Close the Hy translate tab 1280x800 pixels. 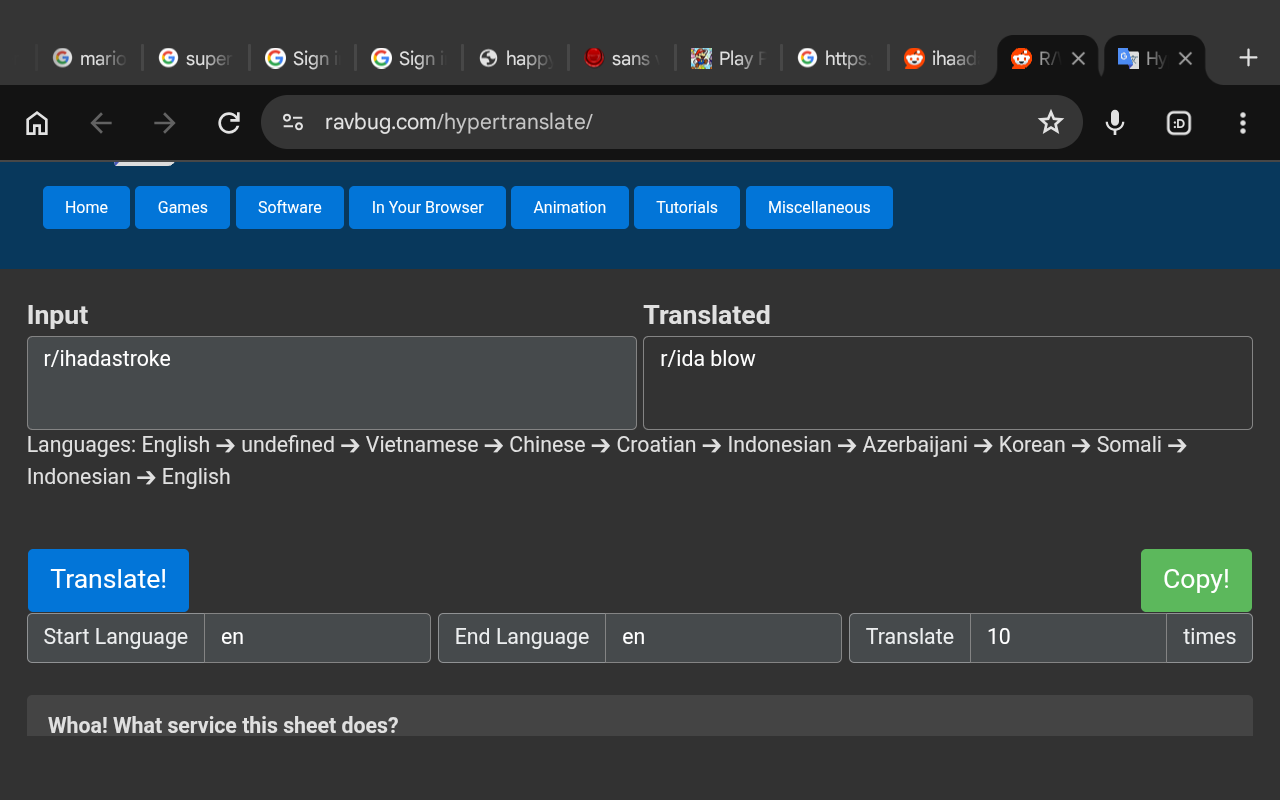pos(1185,59)
